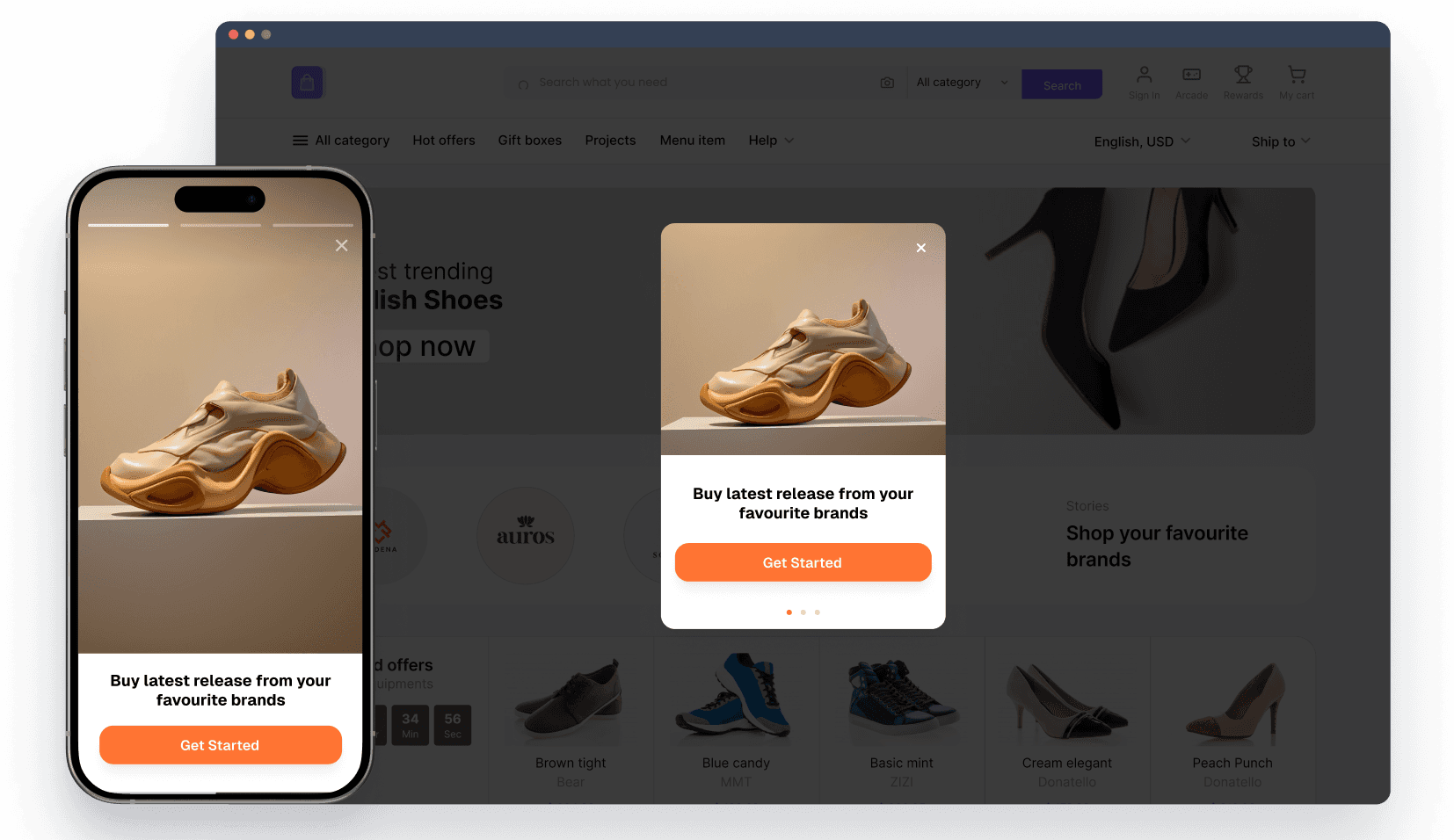The image size is (1454, 840).
Task: Click the Search button
Action: pyautogui.click(x=1061, y=84)
